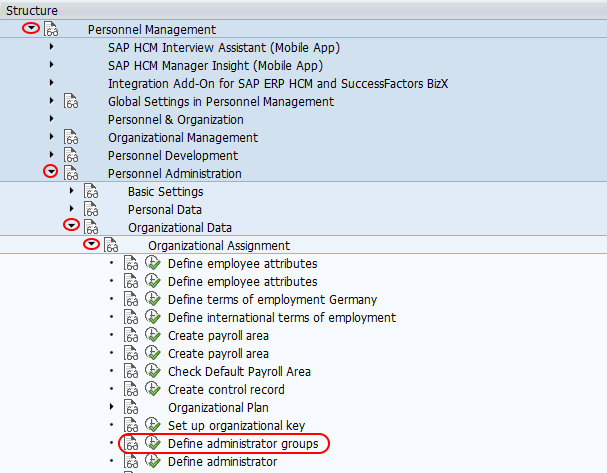
Task: Select the Personnel & Organization text
Action: click(x=176, y=120)
